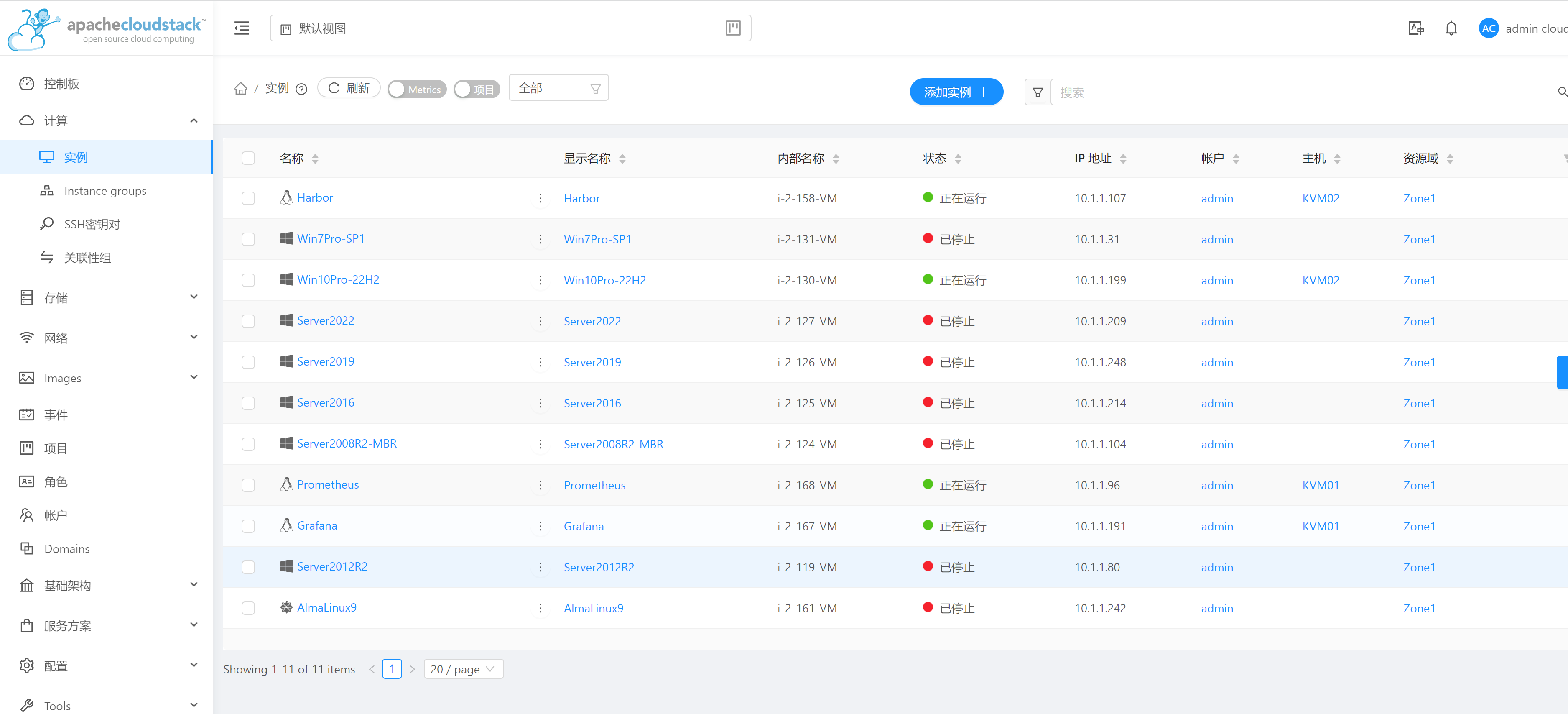This screenshot has height=714, width=1568.
Task: Open 控制板 in the sidebar
Action: 107,84
